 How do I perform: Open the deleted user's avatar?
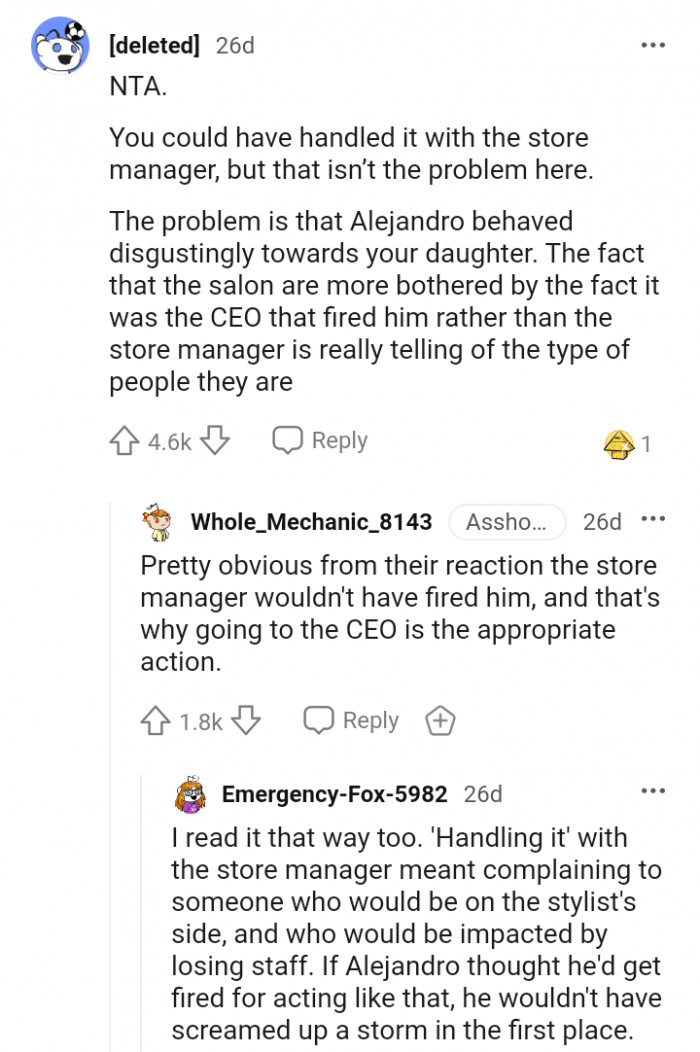point(61,47)
